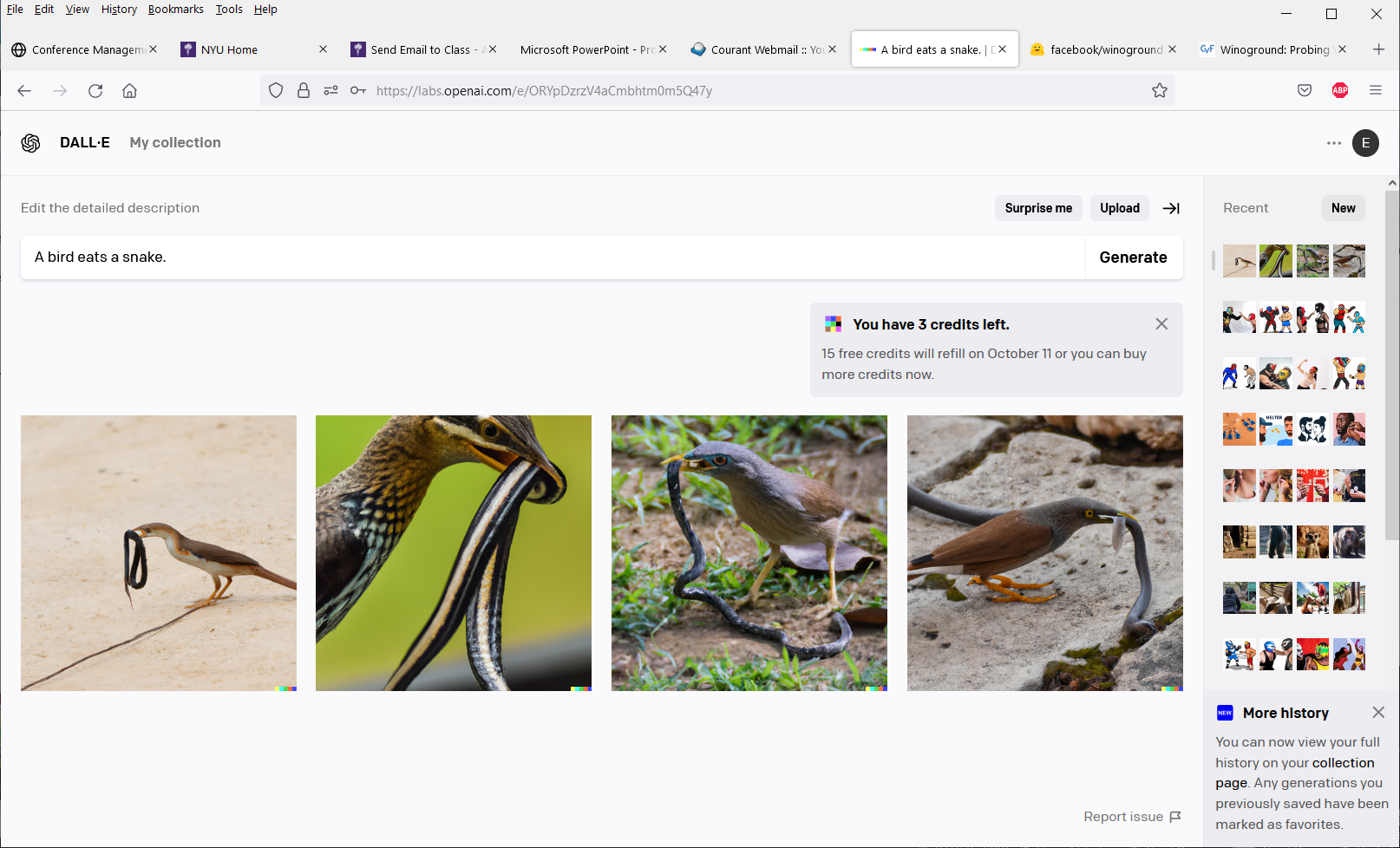Viewport: 1400px width, 848px height.
Task: Collapse the history sidebar arrow
Action: coord(1171,208)
